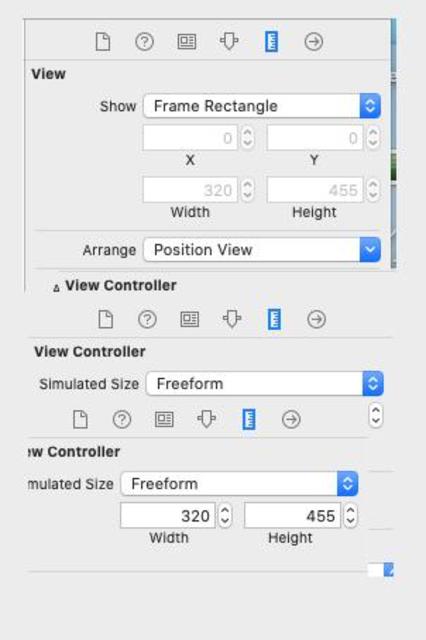Click the vertical scrollbar beside the View panel

[394, 143]
